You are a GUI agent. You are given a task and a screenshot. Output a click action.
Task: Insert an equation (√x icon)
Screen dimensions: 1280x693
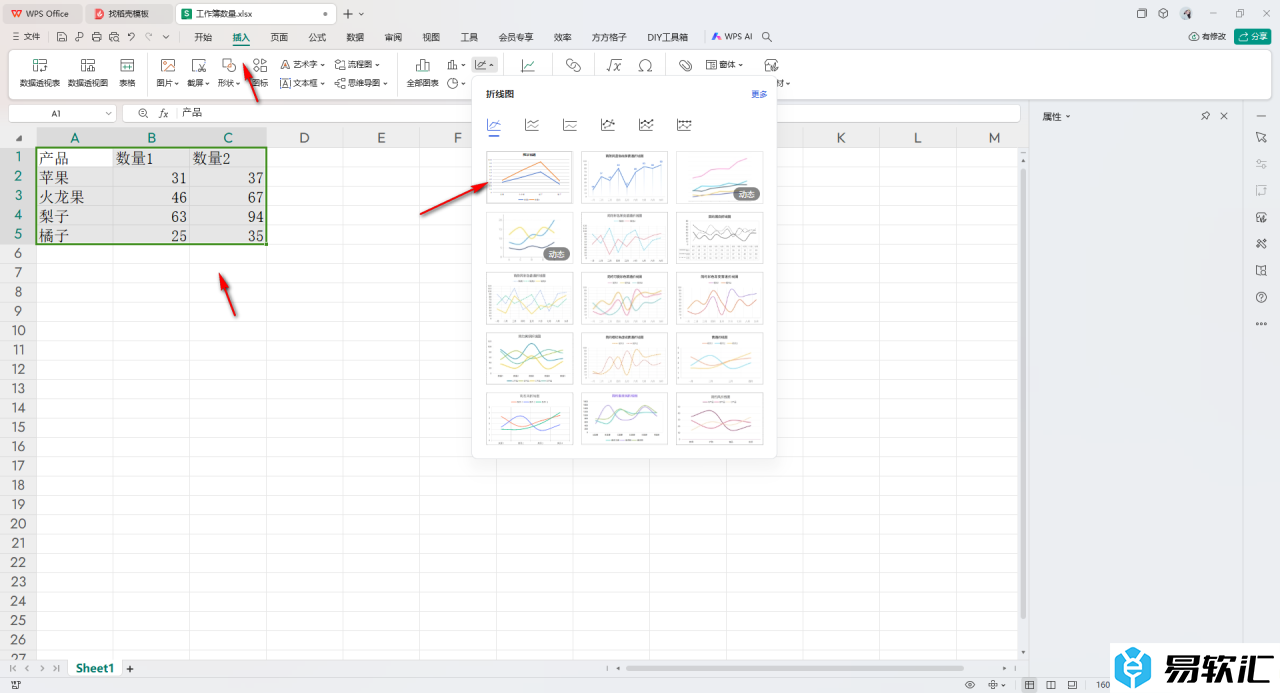click(615, 65)
